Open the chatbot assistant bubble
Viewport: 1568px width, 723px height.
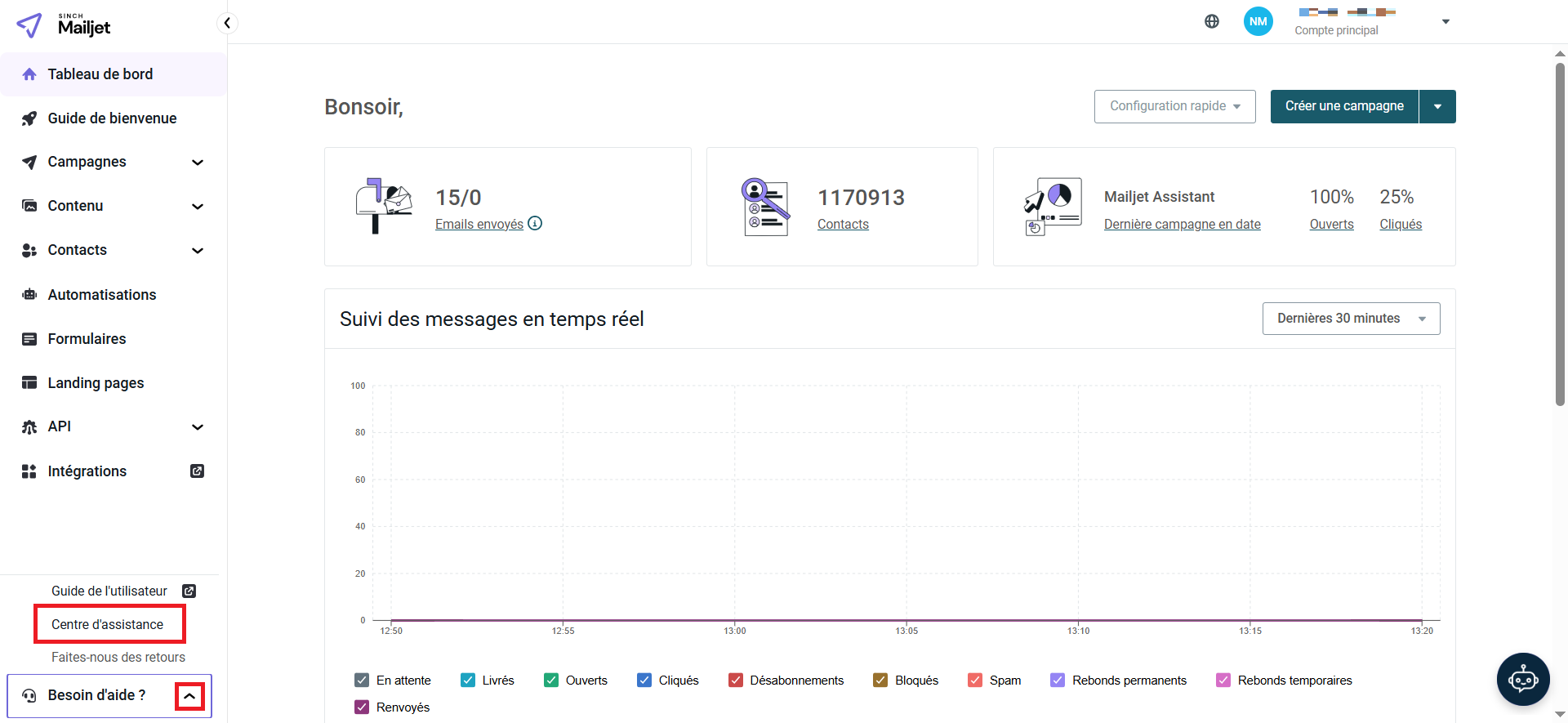click(1523, 679)
